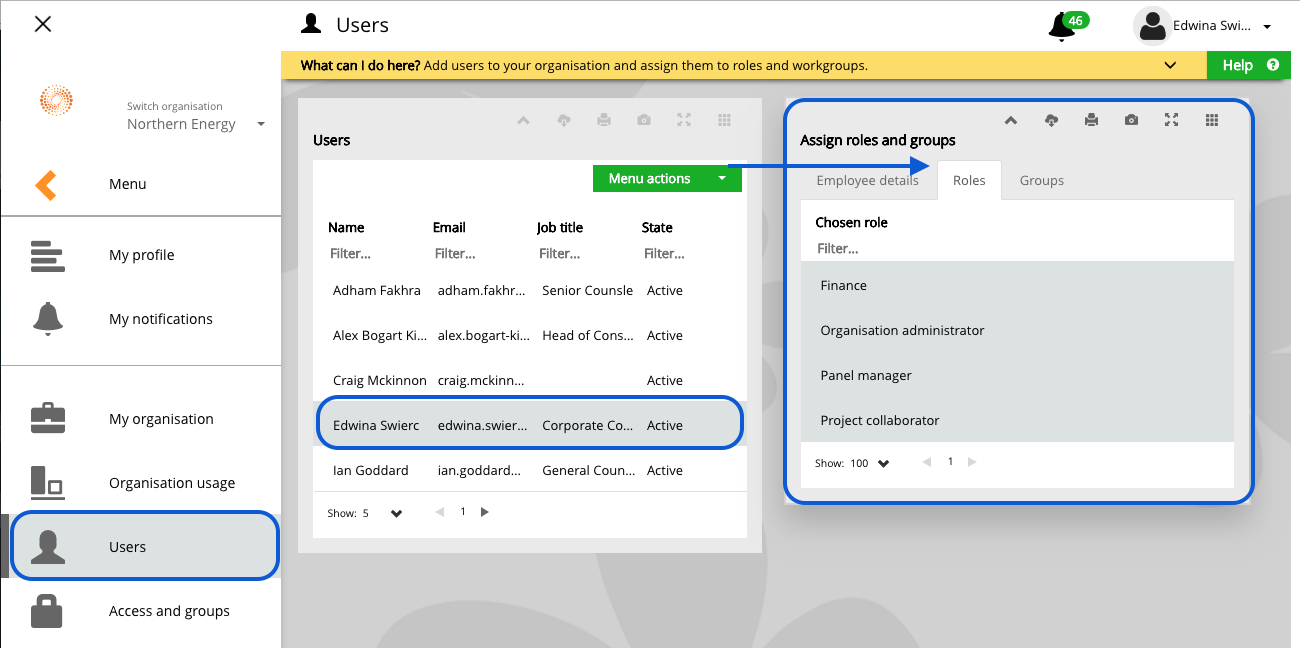Open the grid view icon on the Users panel

(x=723, y=119)
